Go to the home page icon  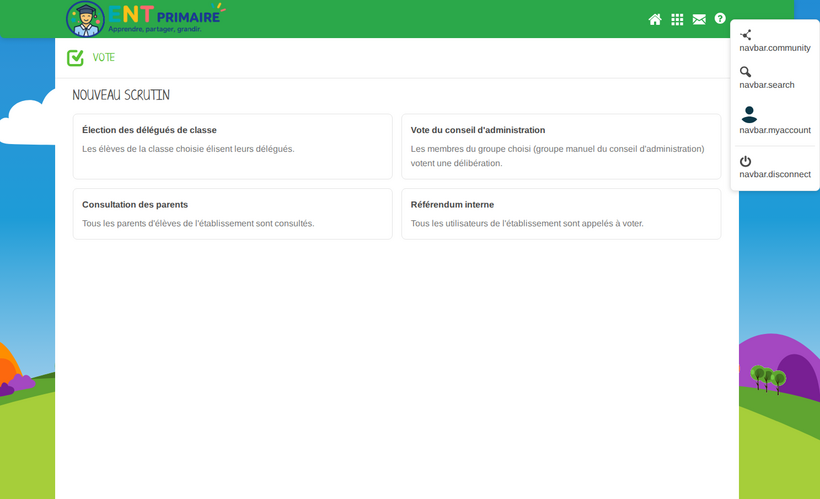(x=655, y=19)
